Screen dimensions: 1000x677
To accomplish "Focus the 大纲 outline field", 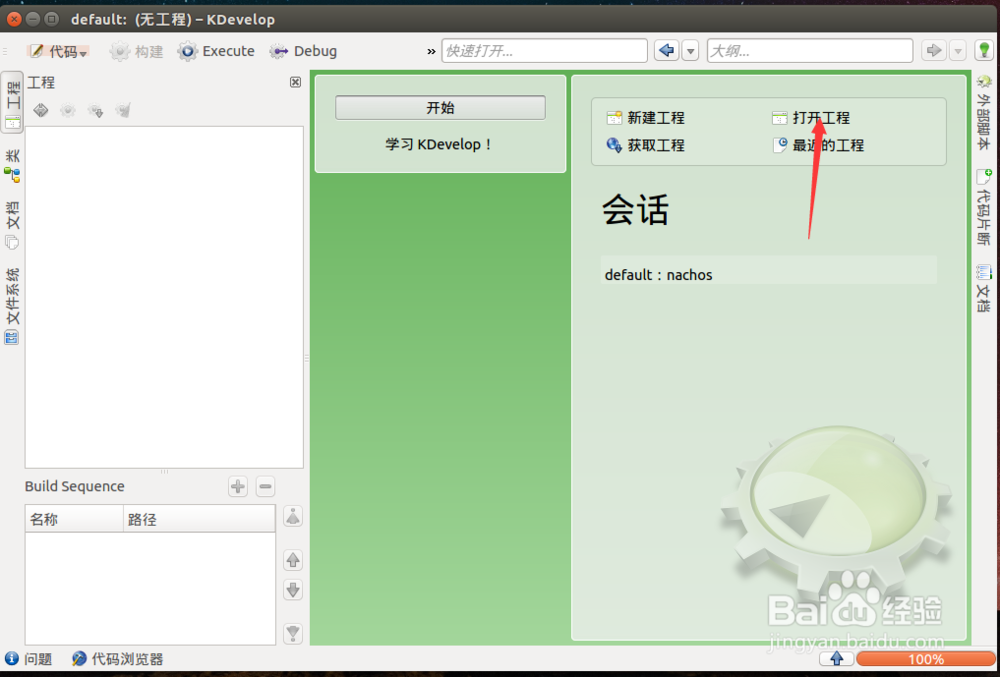I will coord(809,51).
